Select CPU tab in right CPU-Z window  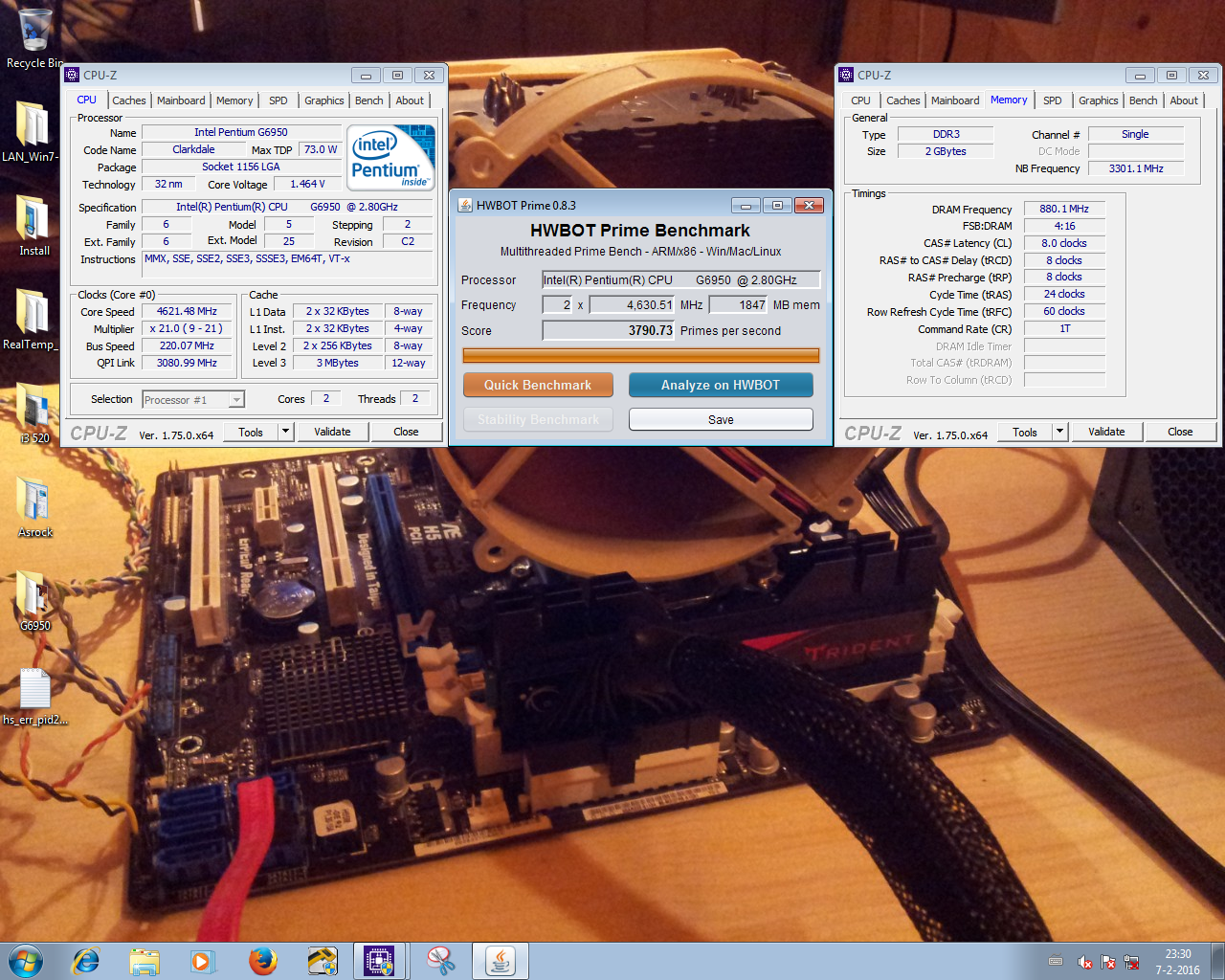click(x=861, y=100)
